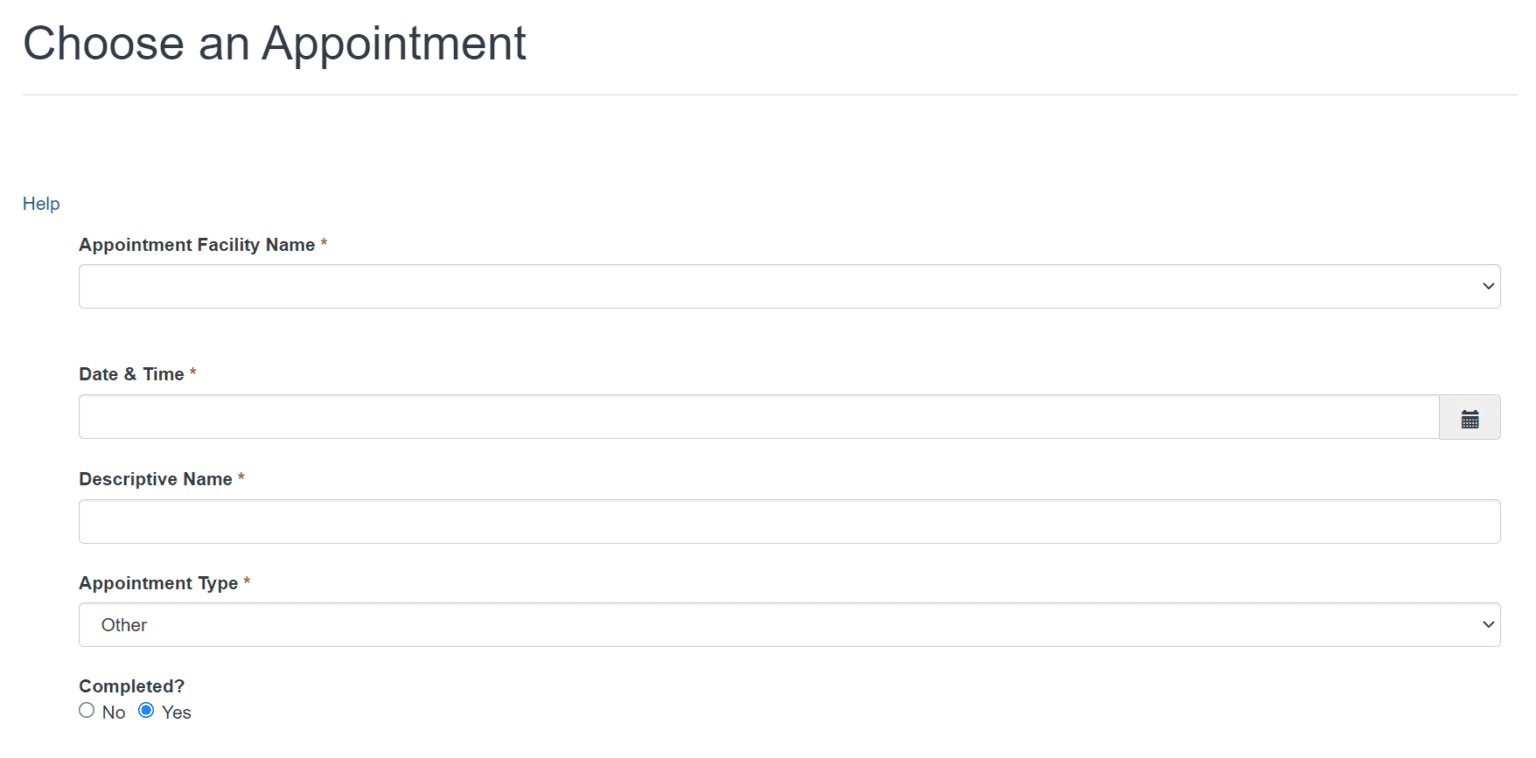The image size is (1536, 758).
Task: Click the "No" label text under Completed
Action: click(113, 713)
